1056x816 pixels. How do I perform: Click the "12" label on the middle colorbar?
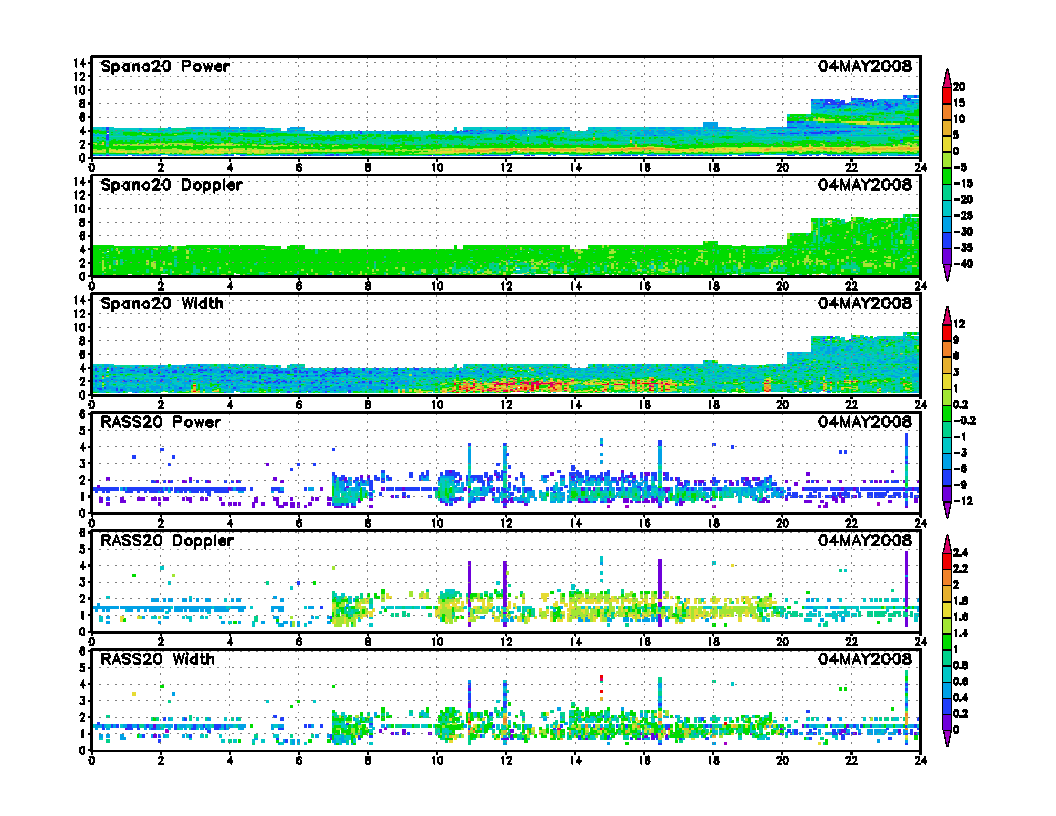(959, 324)
